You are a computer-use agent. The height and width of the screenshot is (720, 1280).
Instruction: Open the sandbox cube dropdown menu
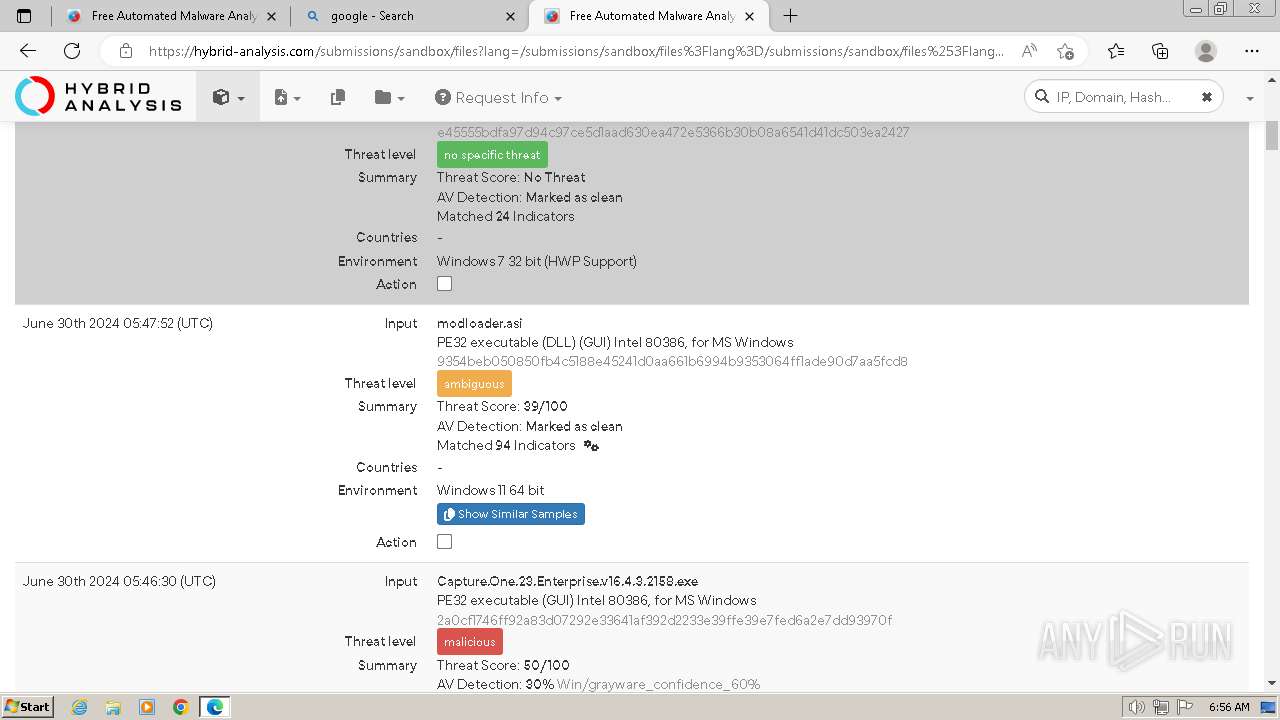[x=228, y=97]
